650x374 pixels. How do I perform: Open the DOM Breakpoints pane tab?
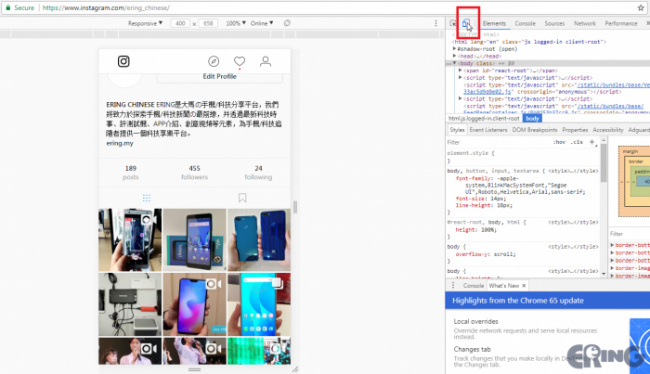point(534,130)
